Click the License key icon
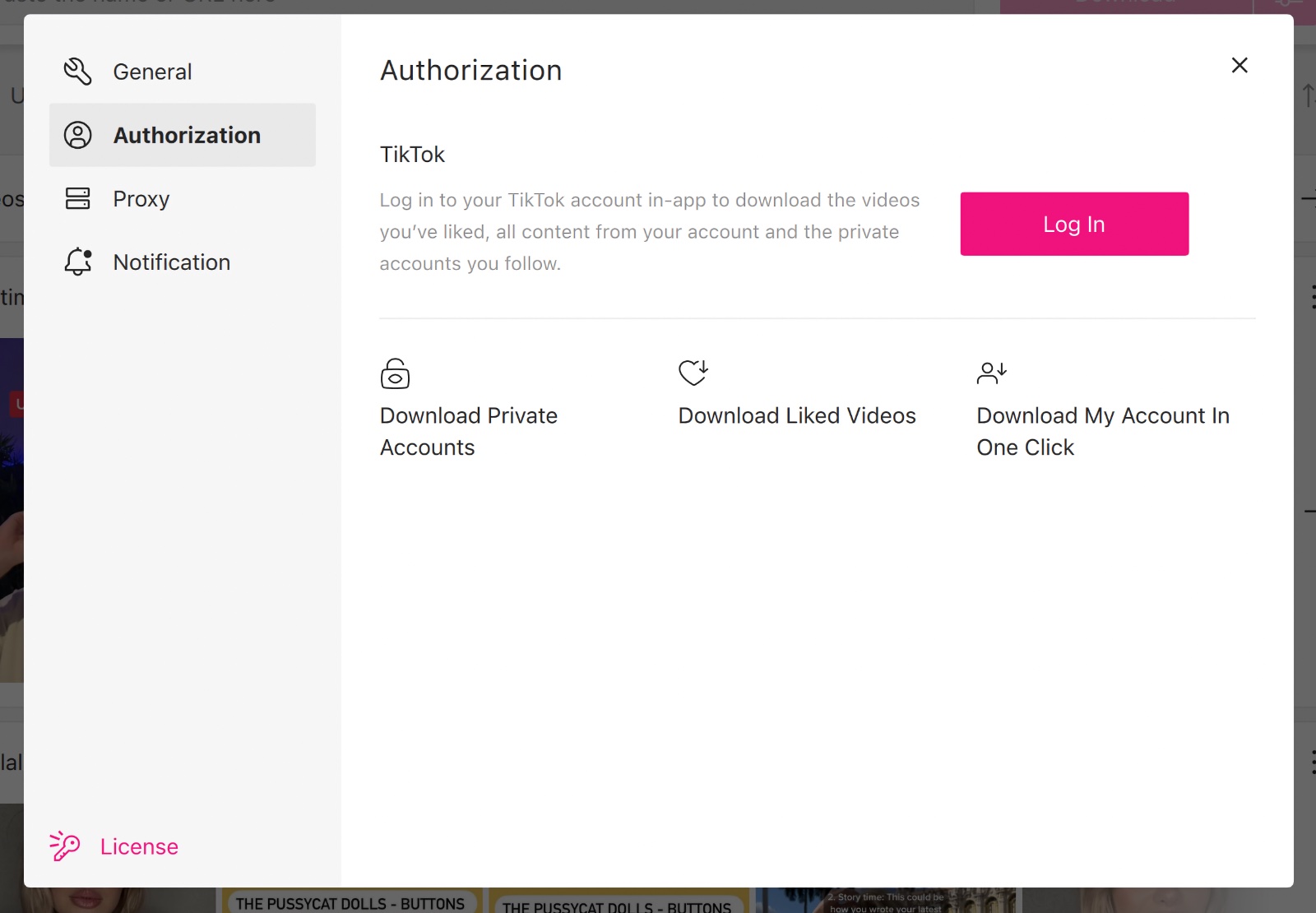The width and height of the screenshot is (1316, 913). pyautogui.click(x=65, y=846)
